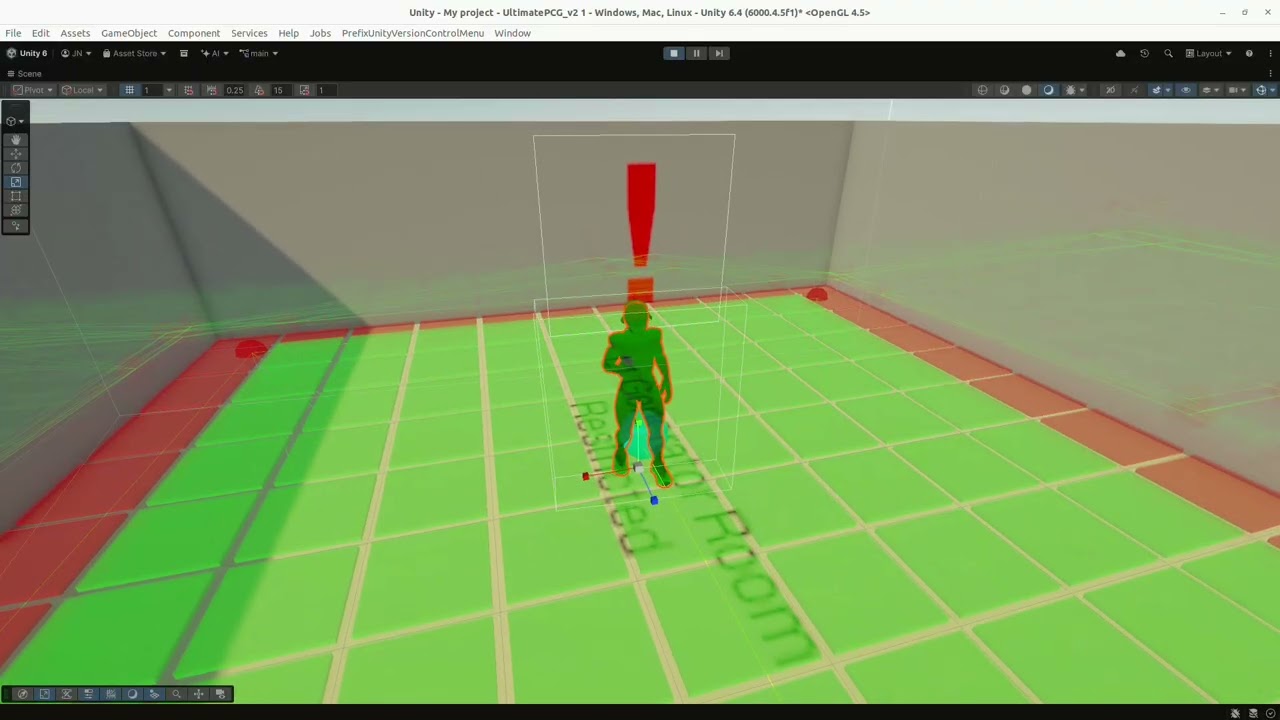Screen dimensions: 1280x720
Task: Open the package box icon next to Asset Store
Action: point(184,53)
